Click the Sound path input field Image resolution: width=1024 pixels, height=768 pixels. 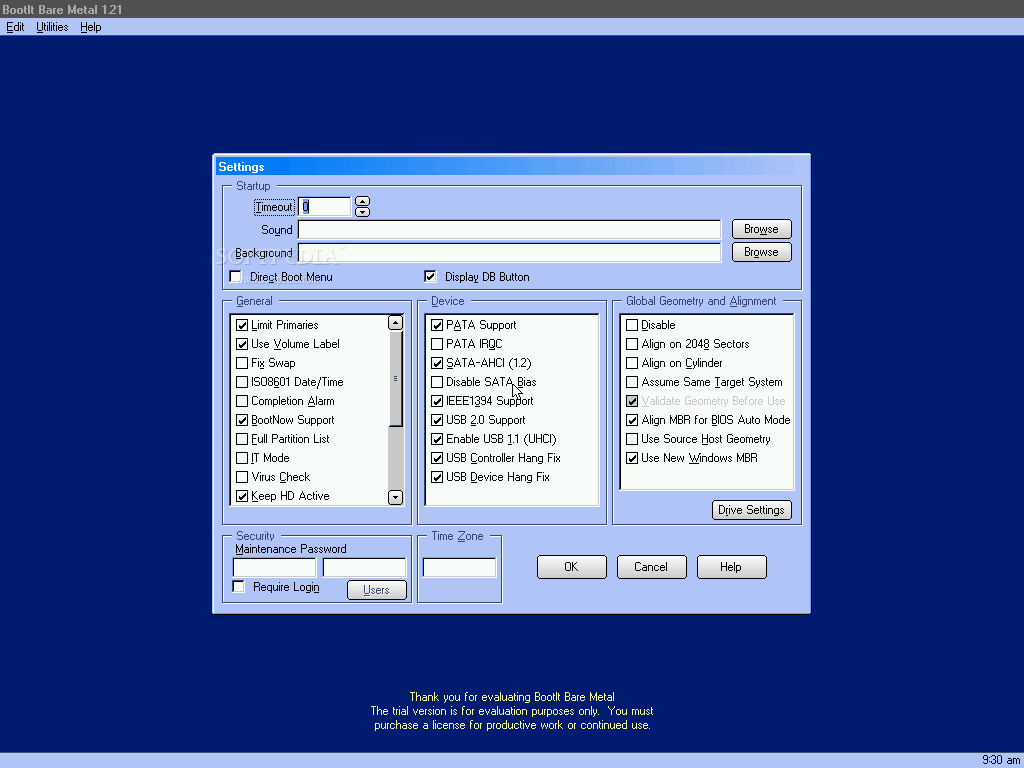tap(509, 230)
